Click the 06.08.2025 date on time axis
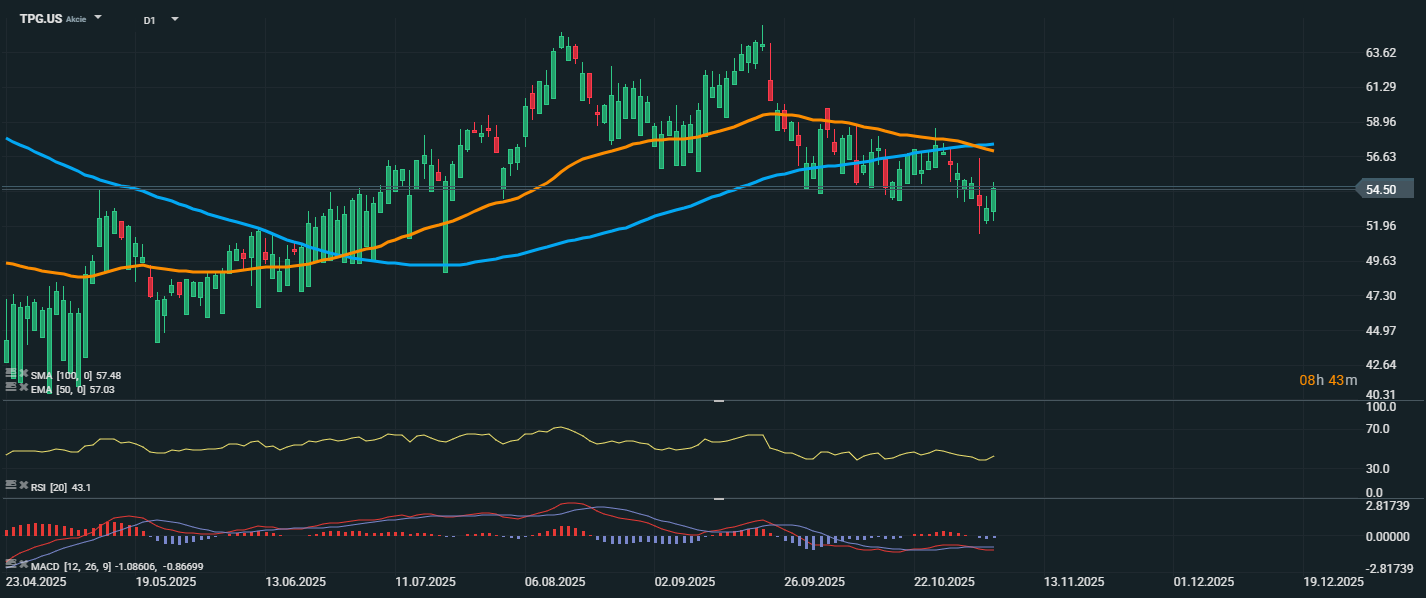This screenshot has height=598, width=1426. pyautogui.click(x=554, y=581)
